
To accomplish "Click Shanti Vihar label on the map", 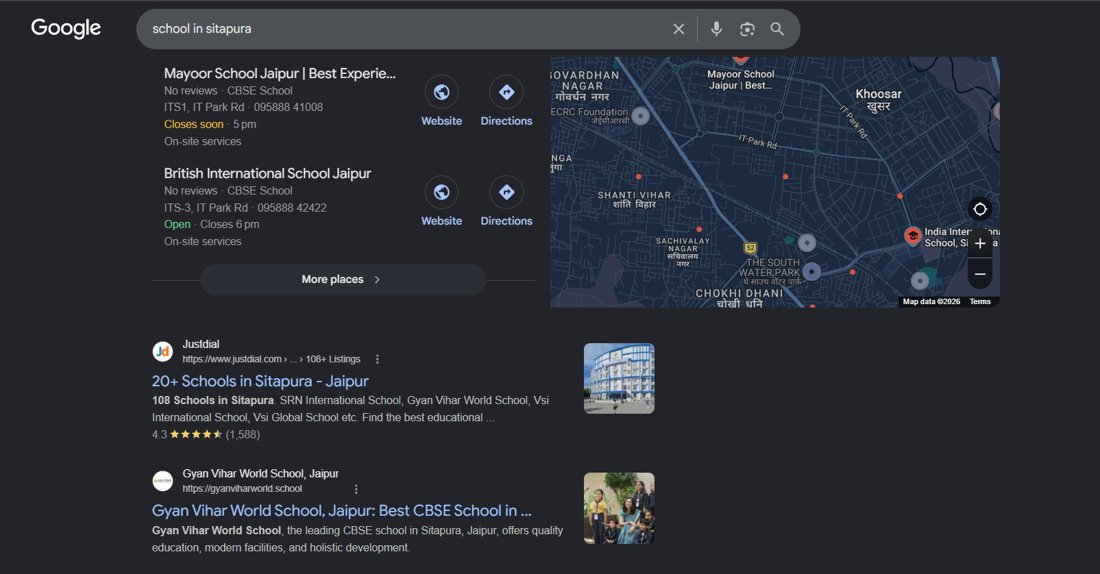I will pos(634,199).
